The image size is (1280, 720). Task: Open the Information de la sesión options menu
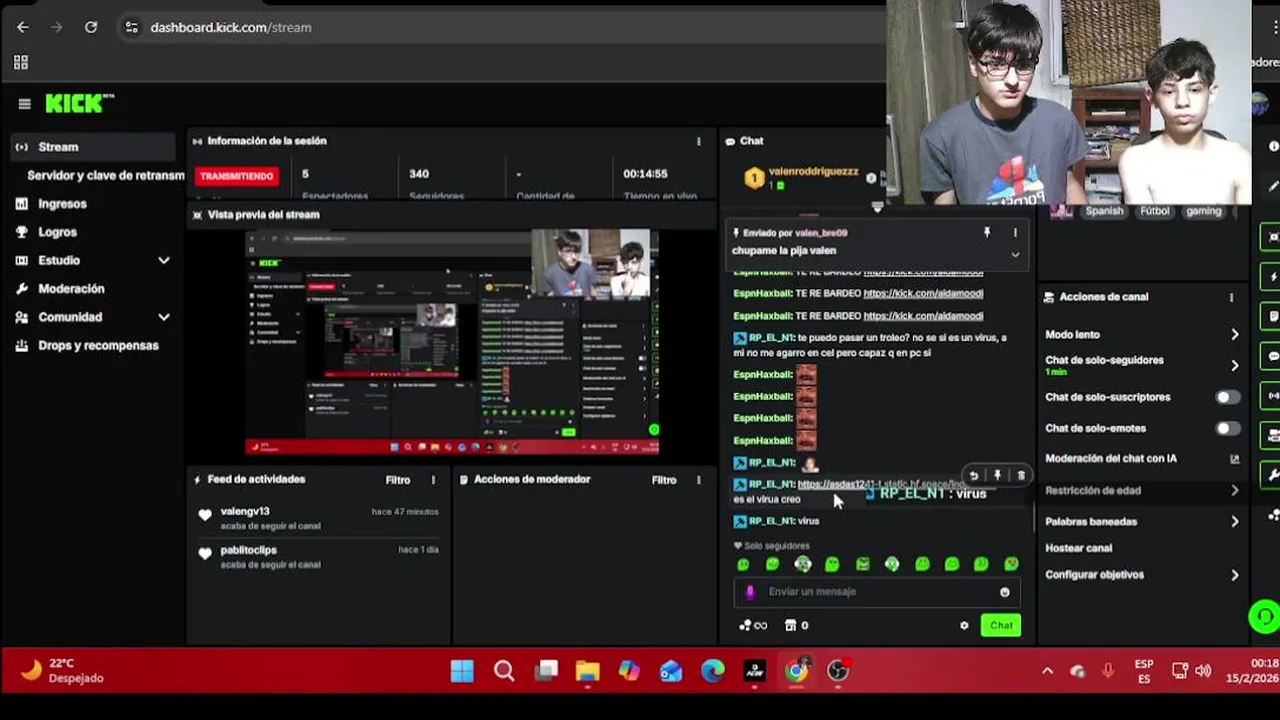point(698,141)
